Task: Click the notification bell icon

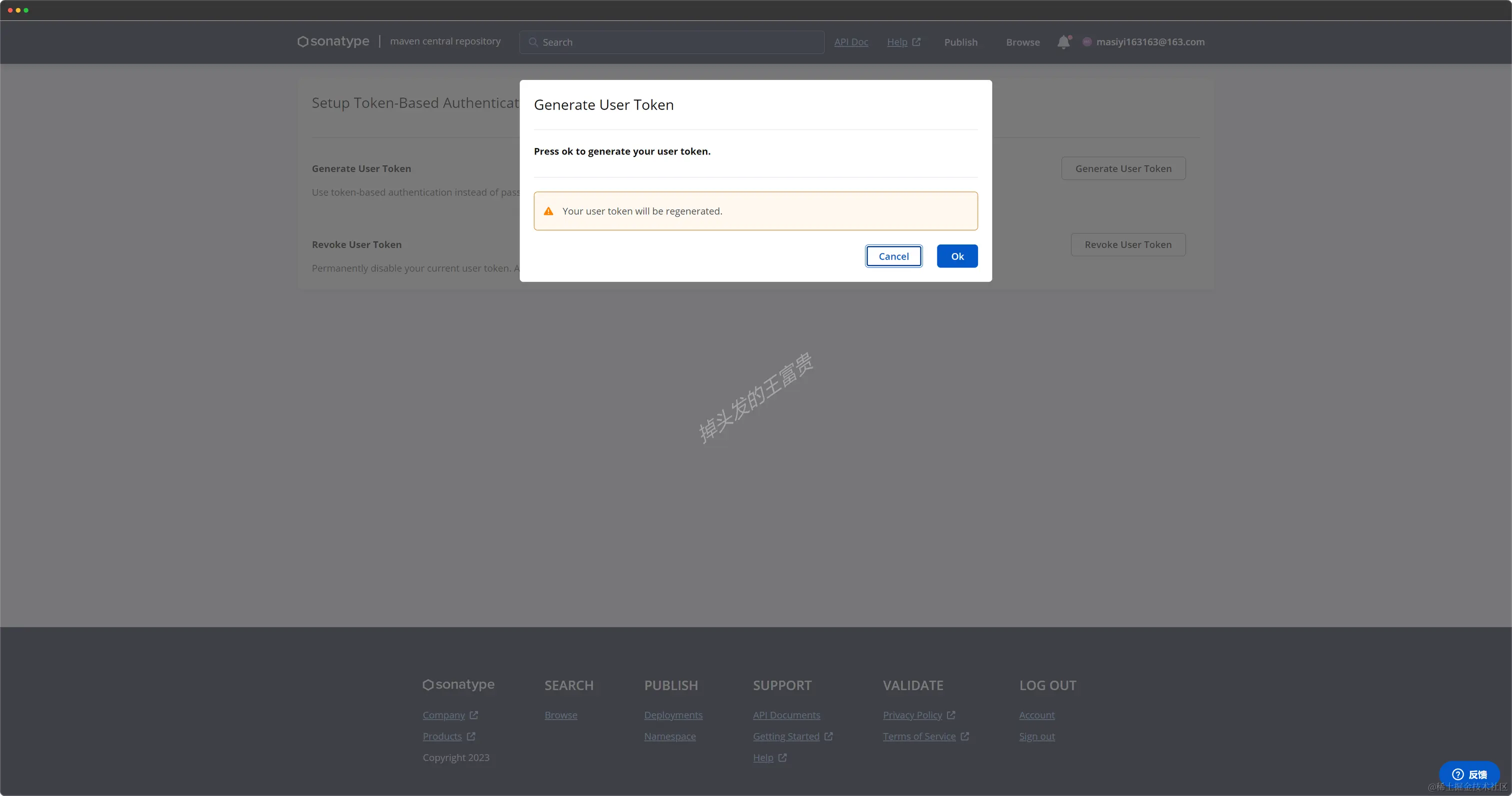Action: (x=1063, y=42)
